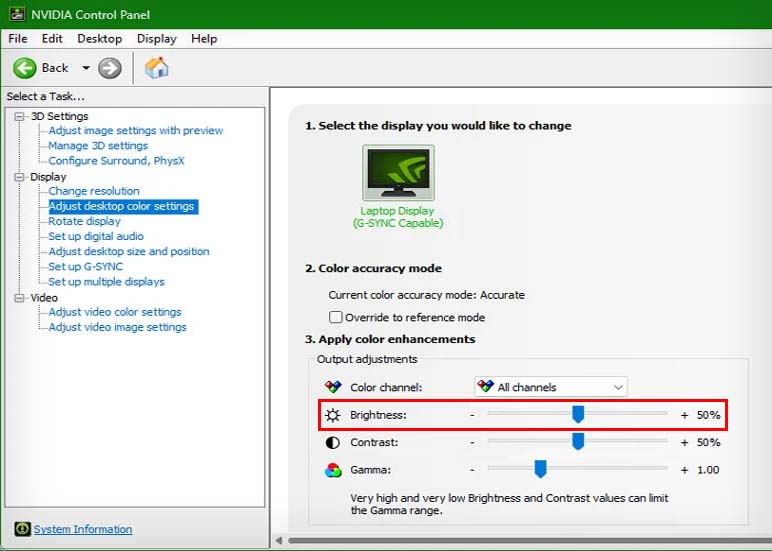Click the Contrast half-circle icon
Image resolution: width=772 pixels, height=551 pixels.
(x=333, y=442)
